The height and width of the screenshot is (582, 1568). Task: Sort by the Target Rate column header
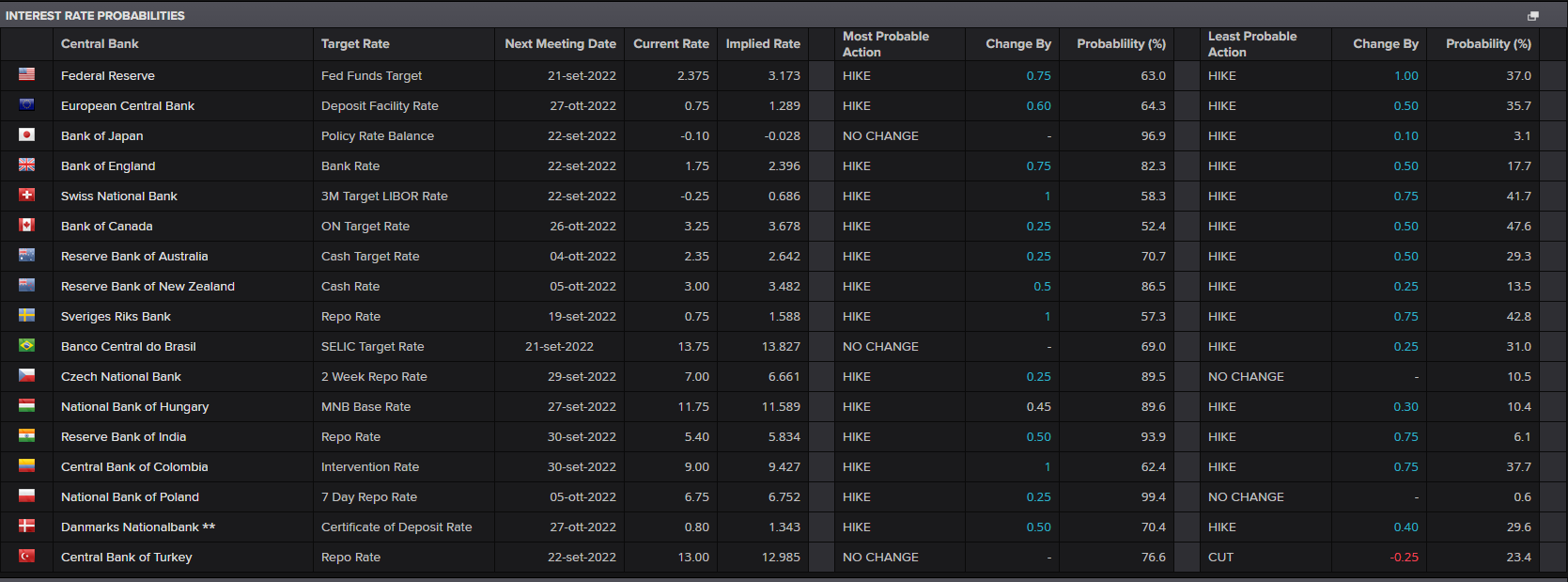(x=355, y=44)
